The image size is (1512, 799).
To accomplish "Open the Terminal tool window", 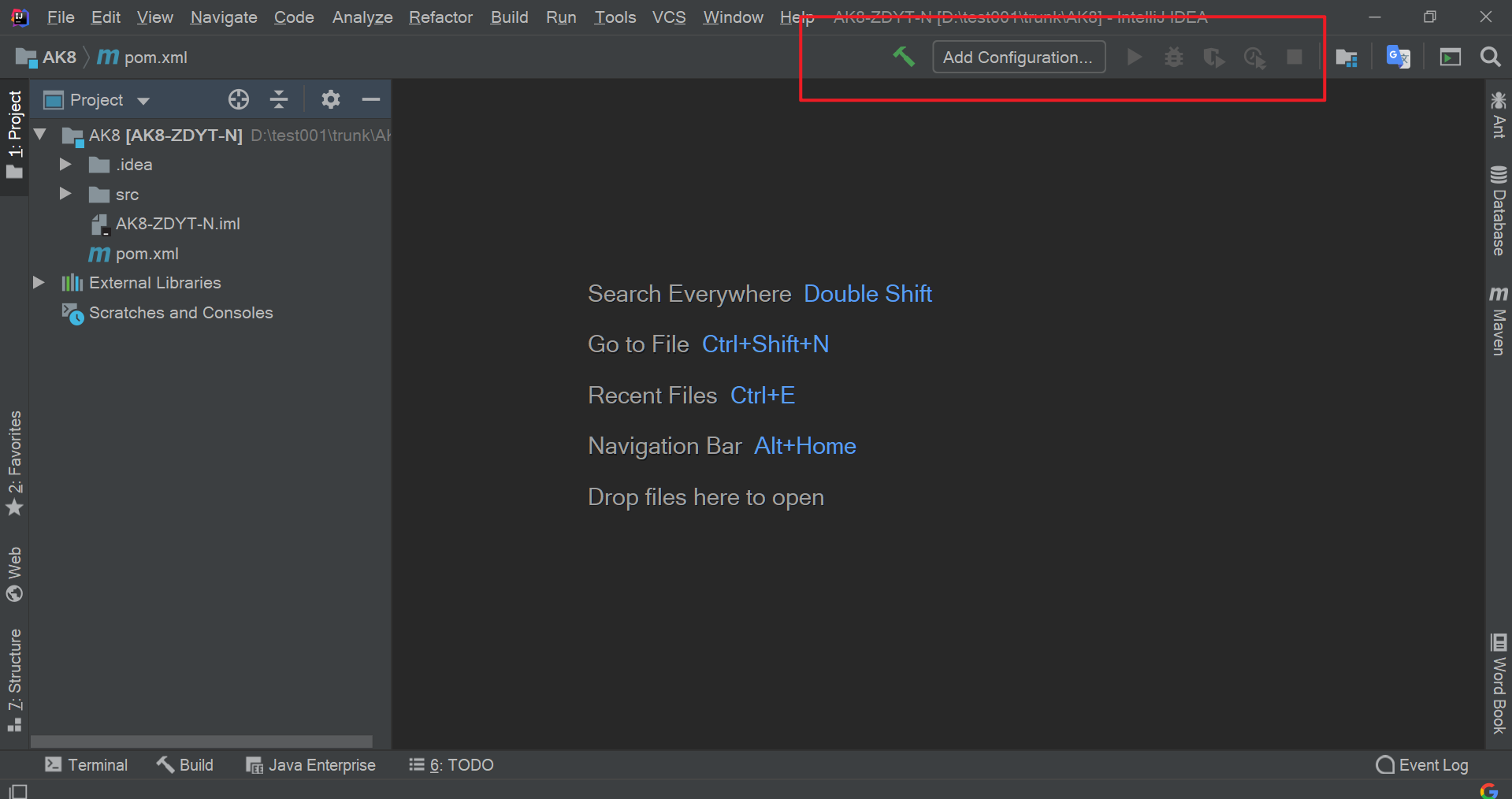I will pyautogui.click(x=86, y=765).
